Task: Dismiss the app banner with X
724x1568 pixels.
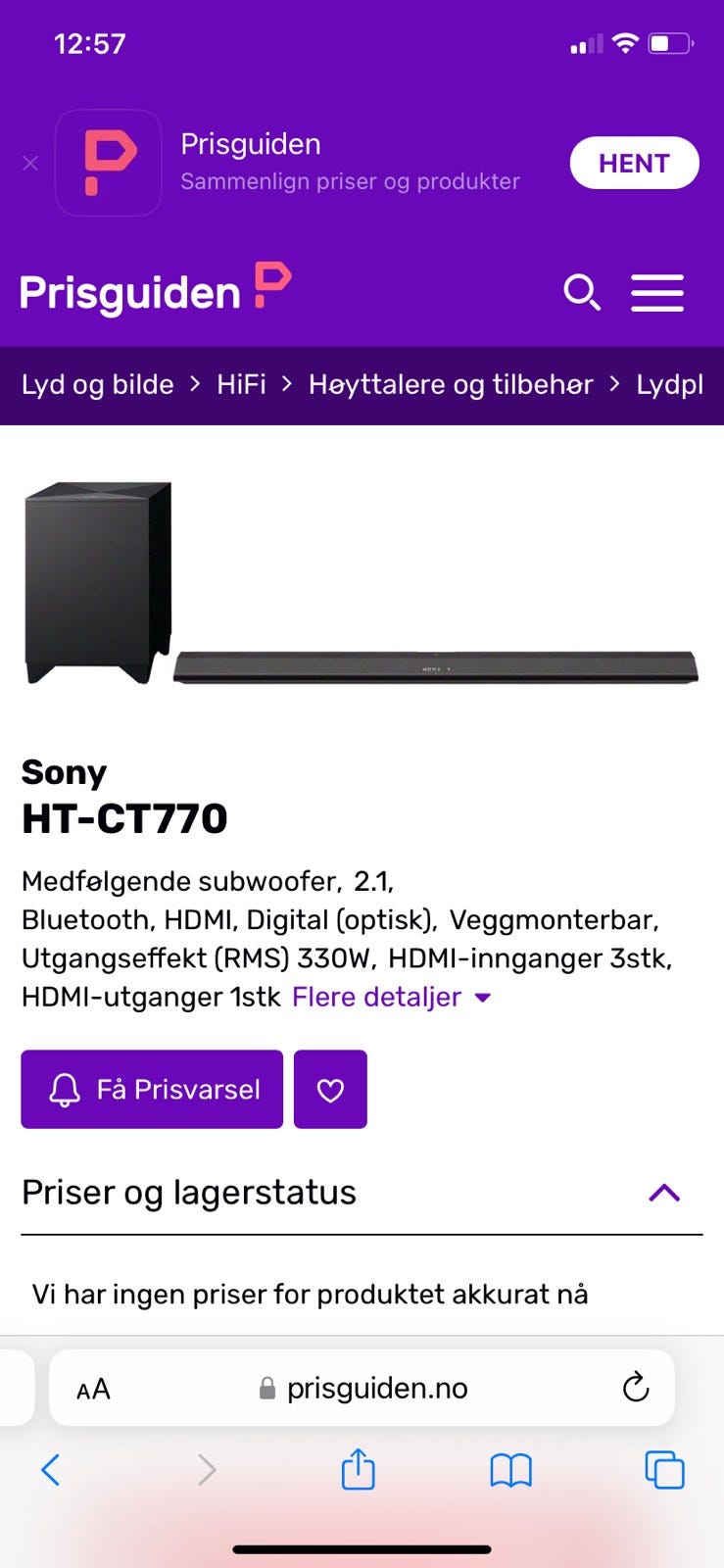Action: (x=30, y=164)
